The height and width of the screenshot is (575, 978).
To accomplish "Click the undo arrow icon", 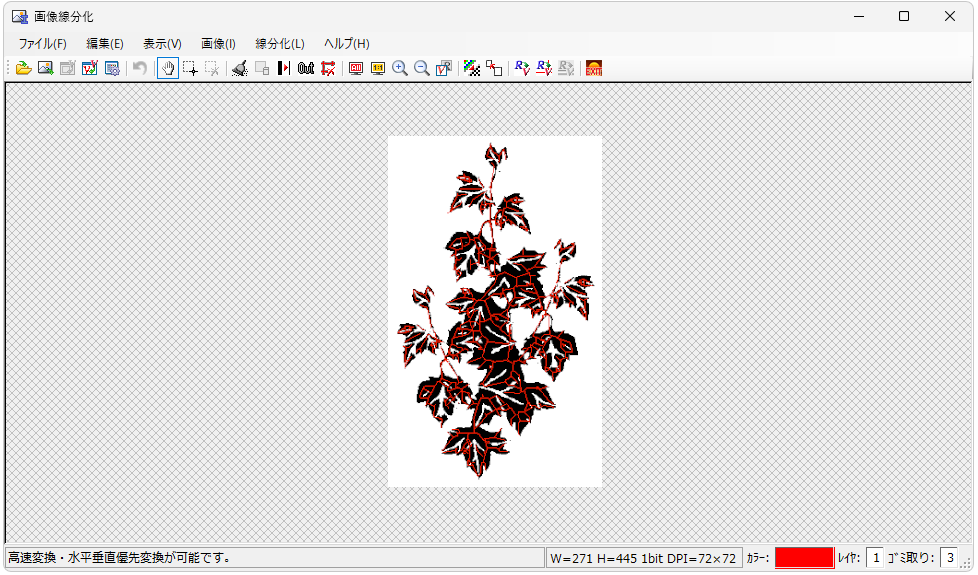I will click(x=140, y=68).
